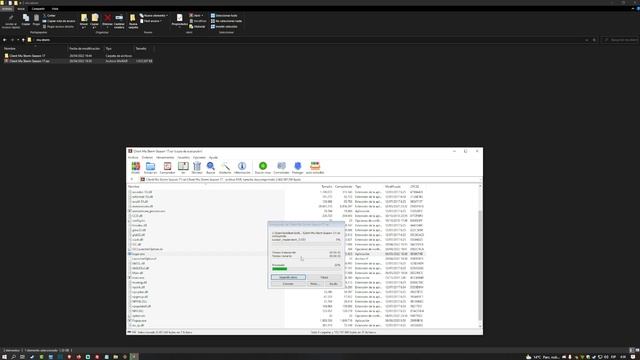Click the Pegar icon in Explorer ribbon
This screenshot has width=640, height=360.
36,20
